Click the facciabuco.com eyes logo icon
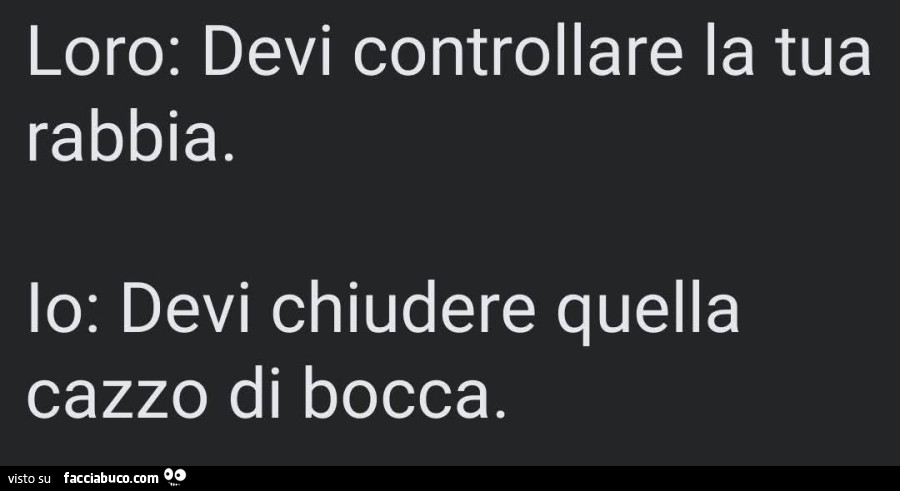 pos(175,476)
